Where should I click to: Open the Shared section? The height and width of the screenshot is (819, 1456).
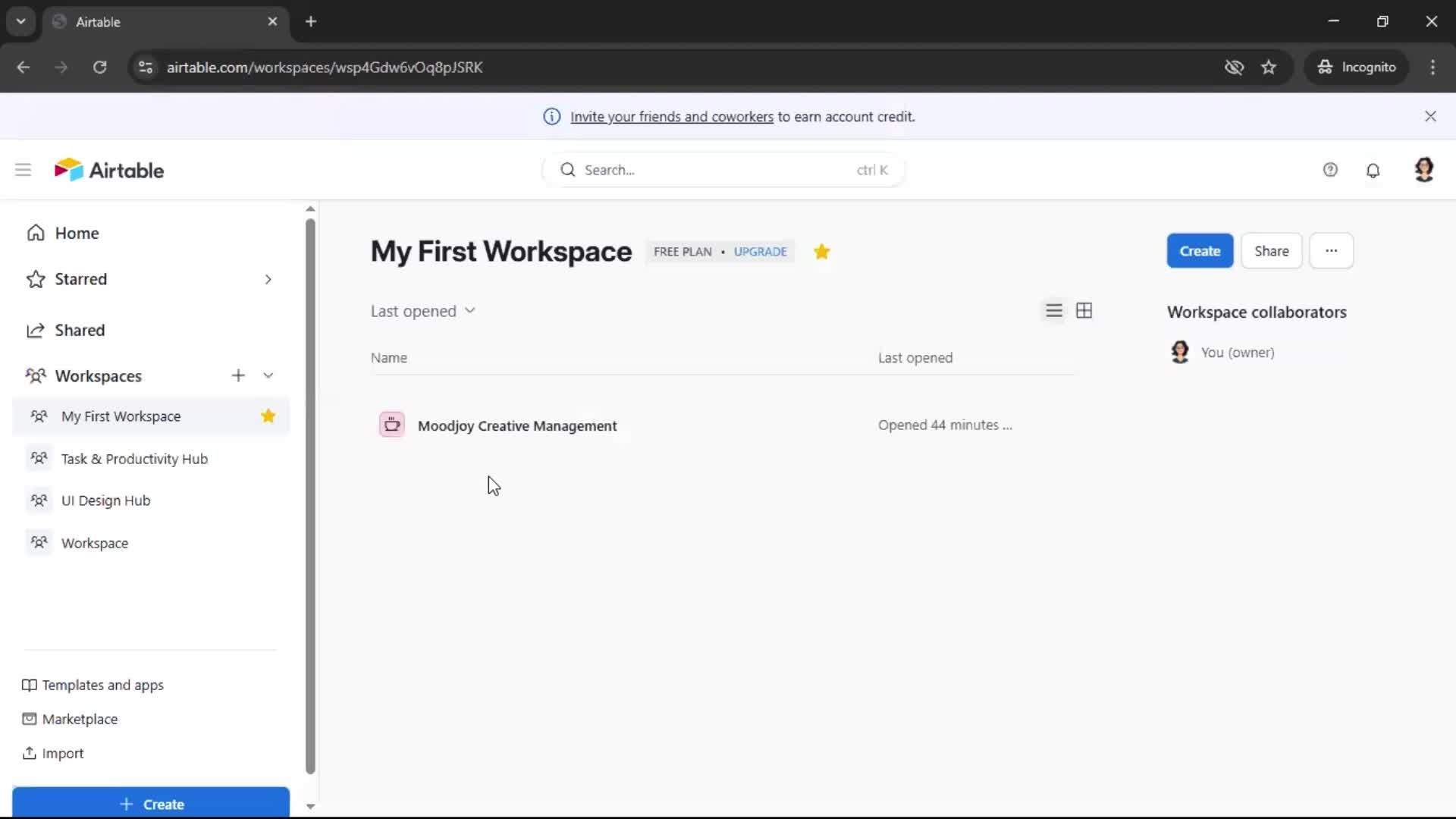(80, 331)
